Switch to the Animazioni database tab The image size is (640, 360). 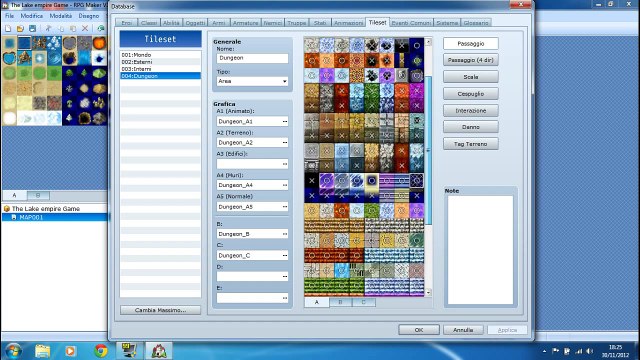(x=348, y=23)
